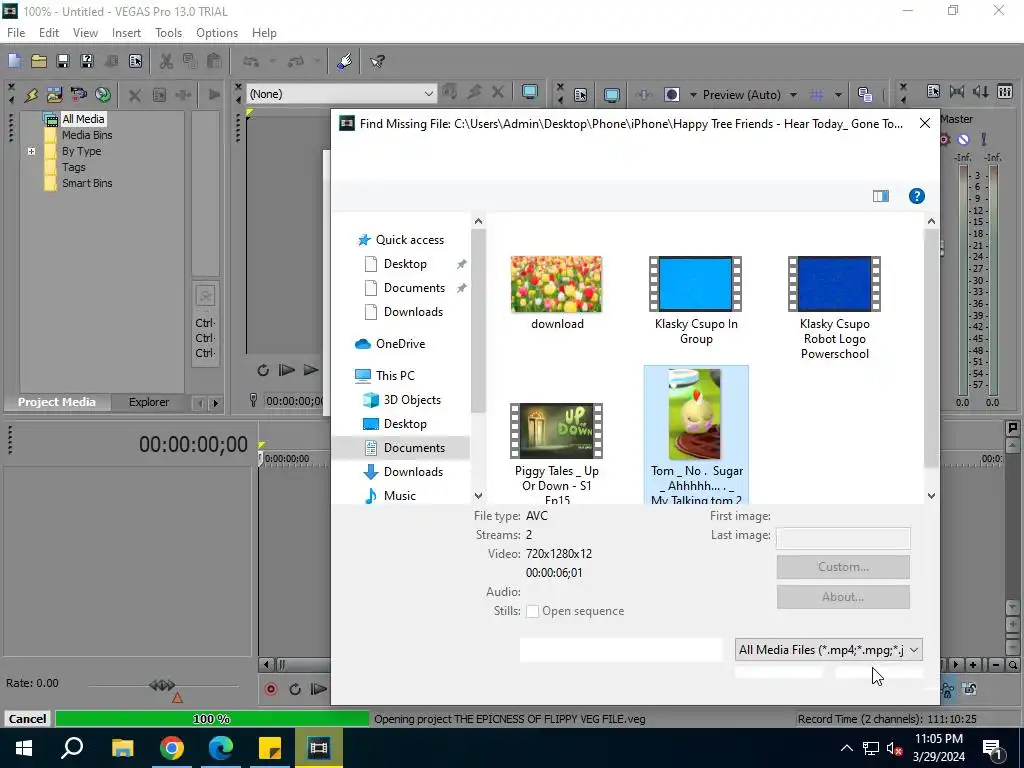Click the green 100 % progress bar

(212, 719)
